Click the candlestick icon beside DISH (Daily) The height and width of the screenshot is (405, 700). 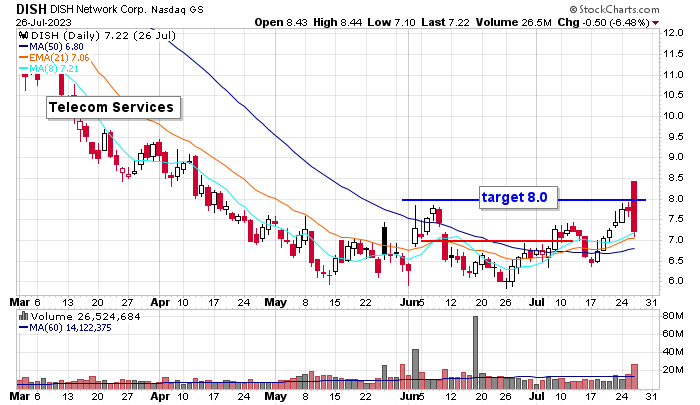click(x=24, y=35)
